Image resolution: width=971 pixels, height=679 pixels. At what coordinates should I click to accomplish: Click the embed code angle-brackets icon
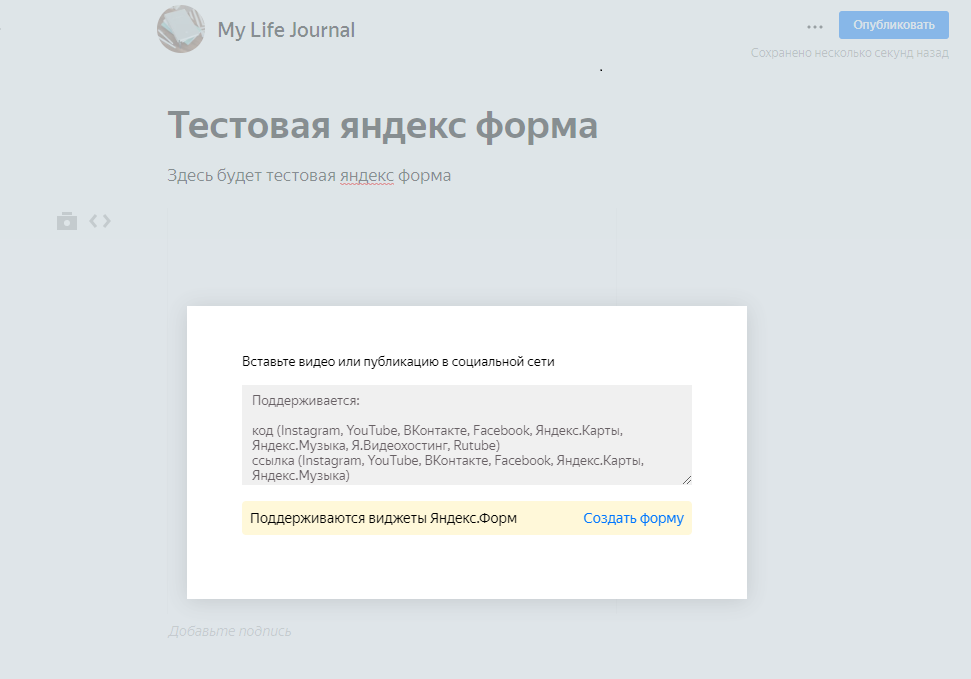100,221
